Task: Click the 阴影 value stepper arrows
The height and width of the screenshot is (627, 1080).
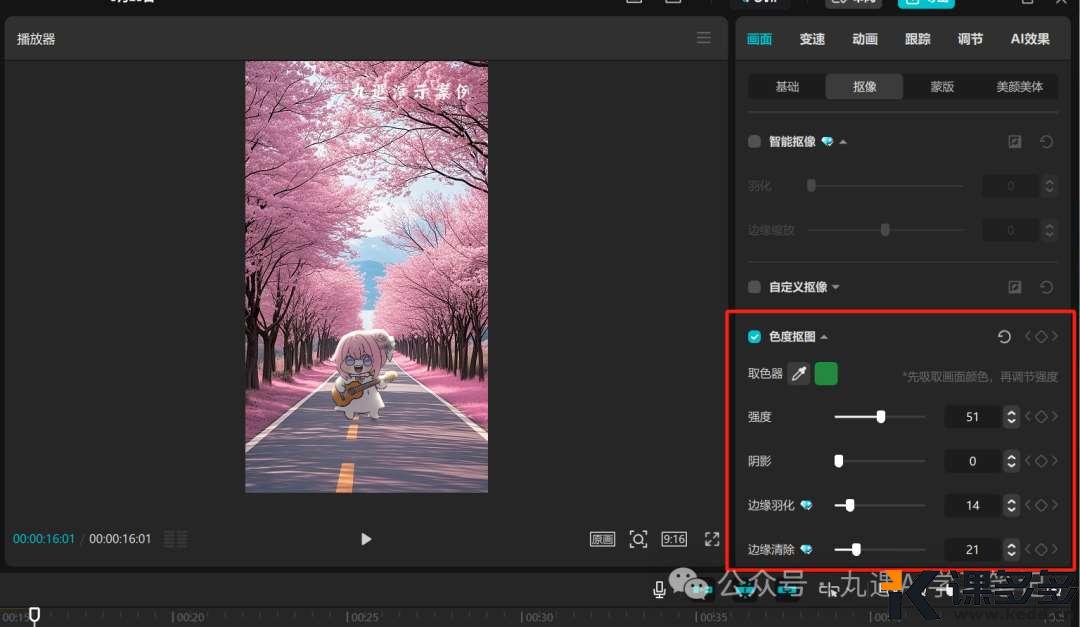Action: [x=1011, y=461]
